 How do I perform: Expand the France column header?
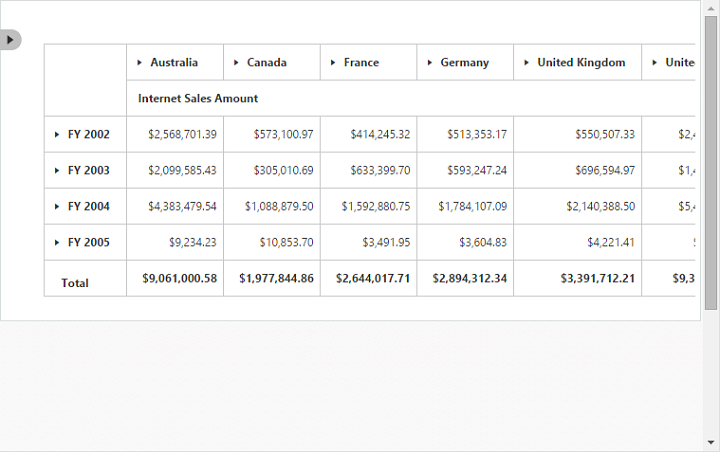pyautogui.click(x=333, y=62)
